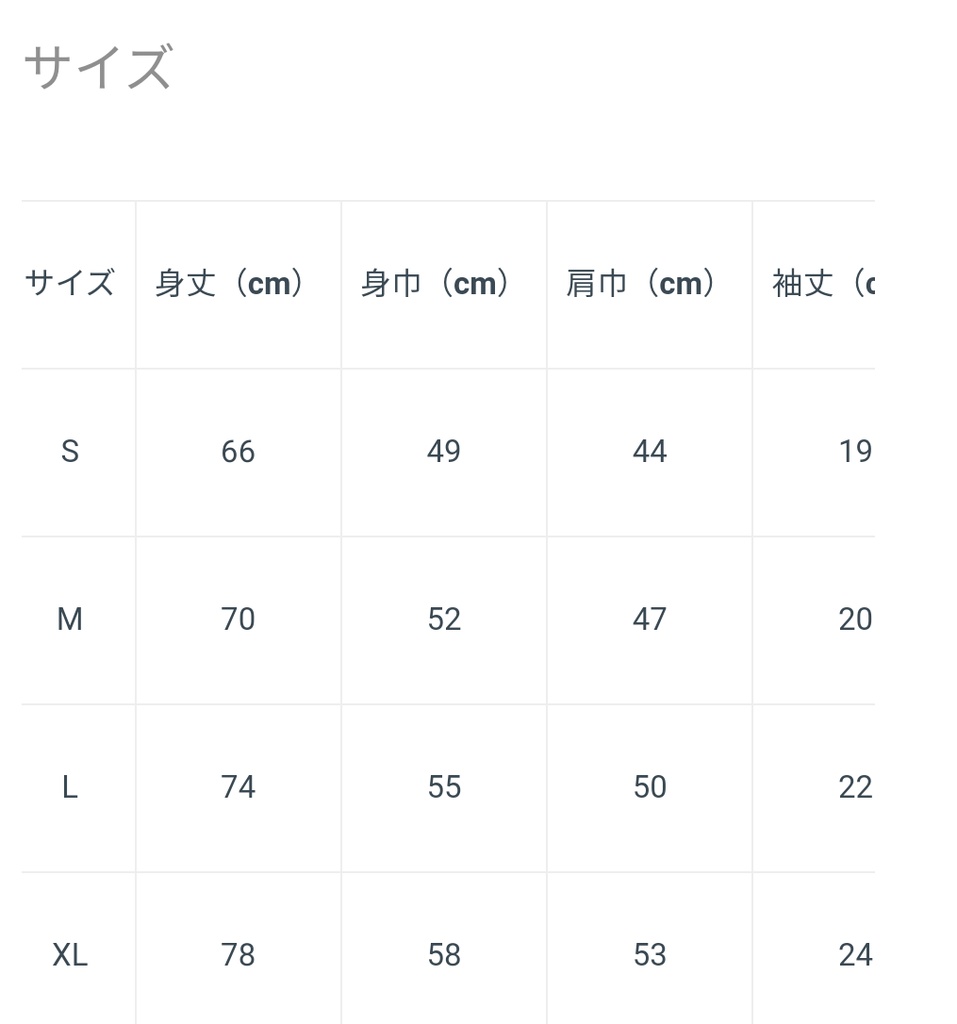Select the サイズ column header cell
This screenshot has width=957, height=1024.
(69, 284)
